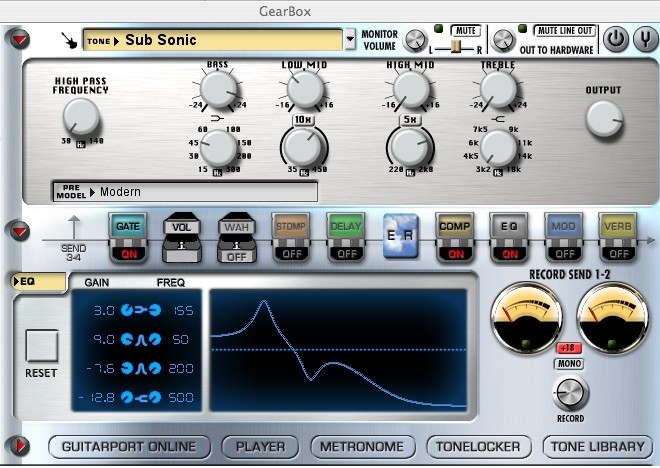Image resolution: width=660 pixels, height=468 pixels.
Task: Enable the Verb effect switch
Action: (618, 254)
